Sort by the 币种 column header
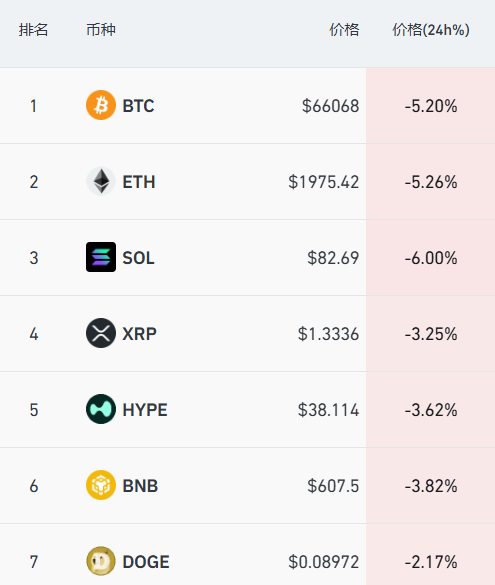Viewport: 495px width, 585px height. [x=101, y=30]
